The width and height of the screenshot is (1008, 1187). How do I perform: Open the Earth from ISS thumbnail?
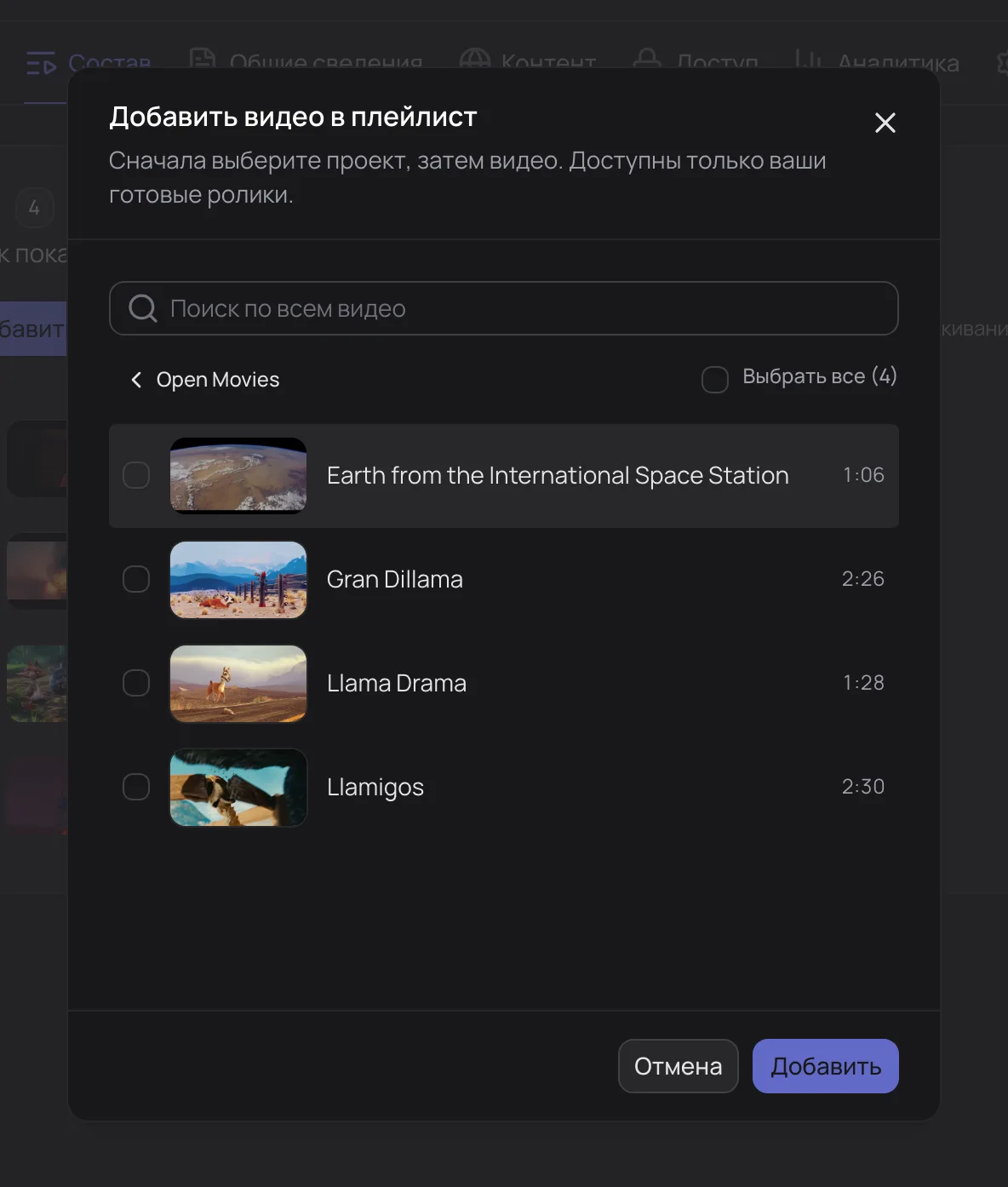coord(238,475)
